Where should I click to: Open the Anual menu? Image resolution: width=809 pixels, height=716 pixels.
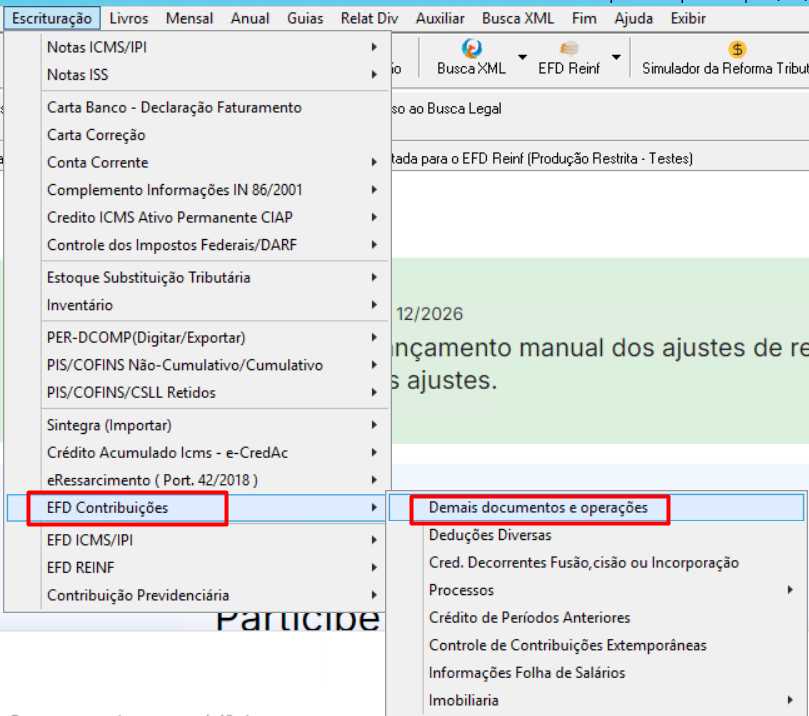point(250,19)
